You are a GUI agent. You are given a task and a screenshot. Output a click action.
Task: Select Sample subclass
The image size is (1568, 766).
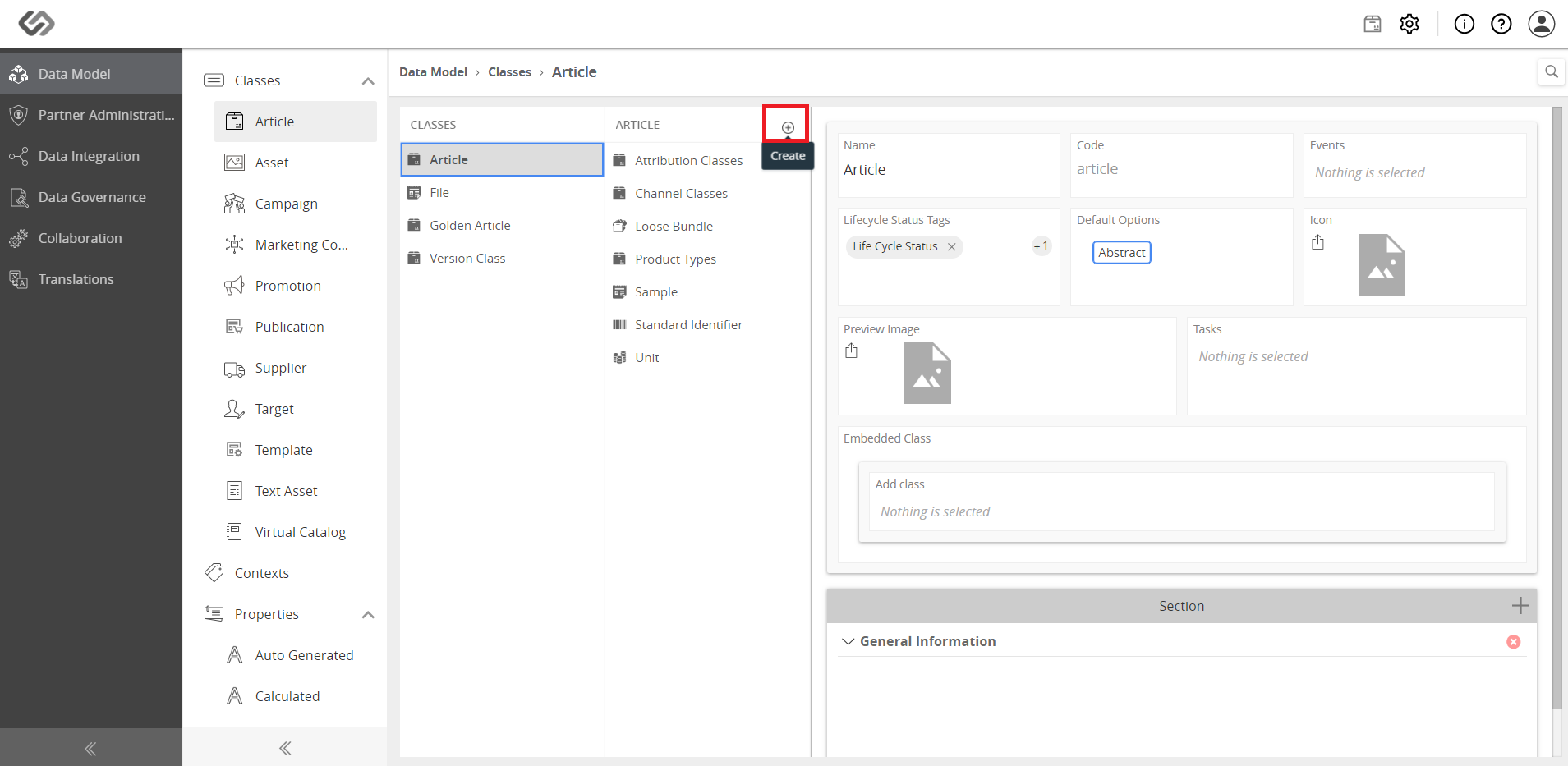(707, 291)
